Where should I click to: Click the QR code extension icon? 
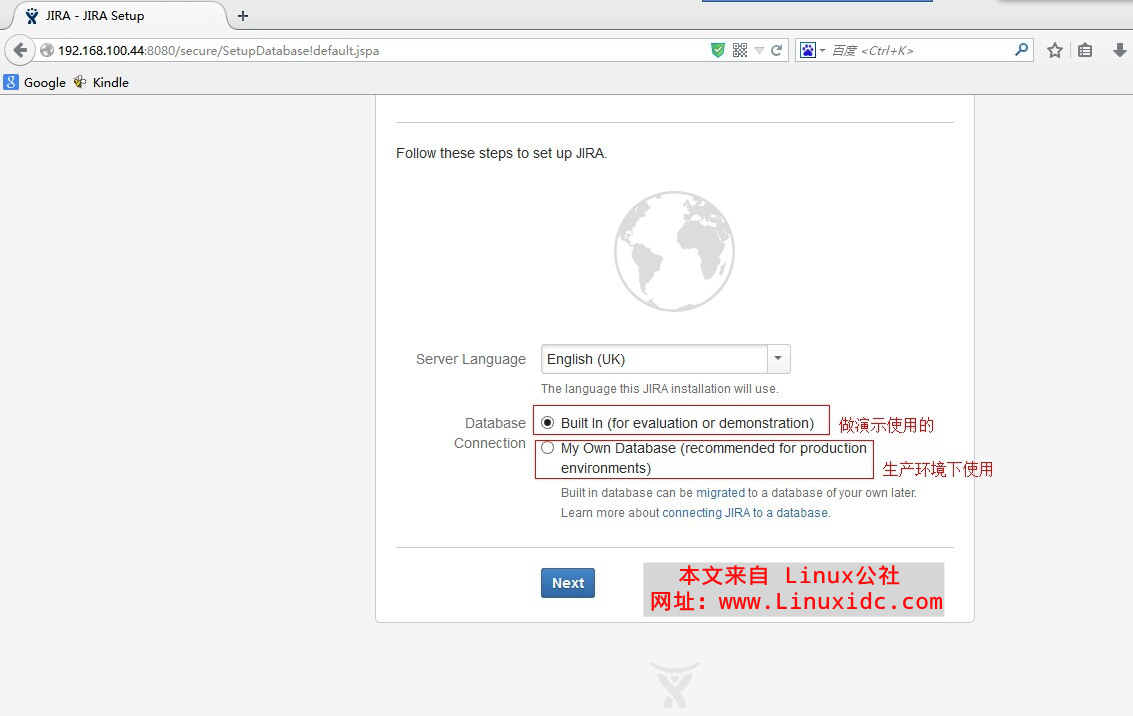(738, 49)
